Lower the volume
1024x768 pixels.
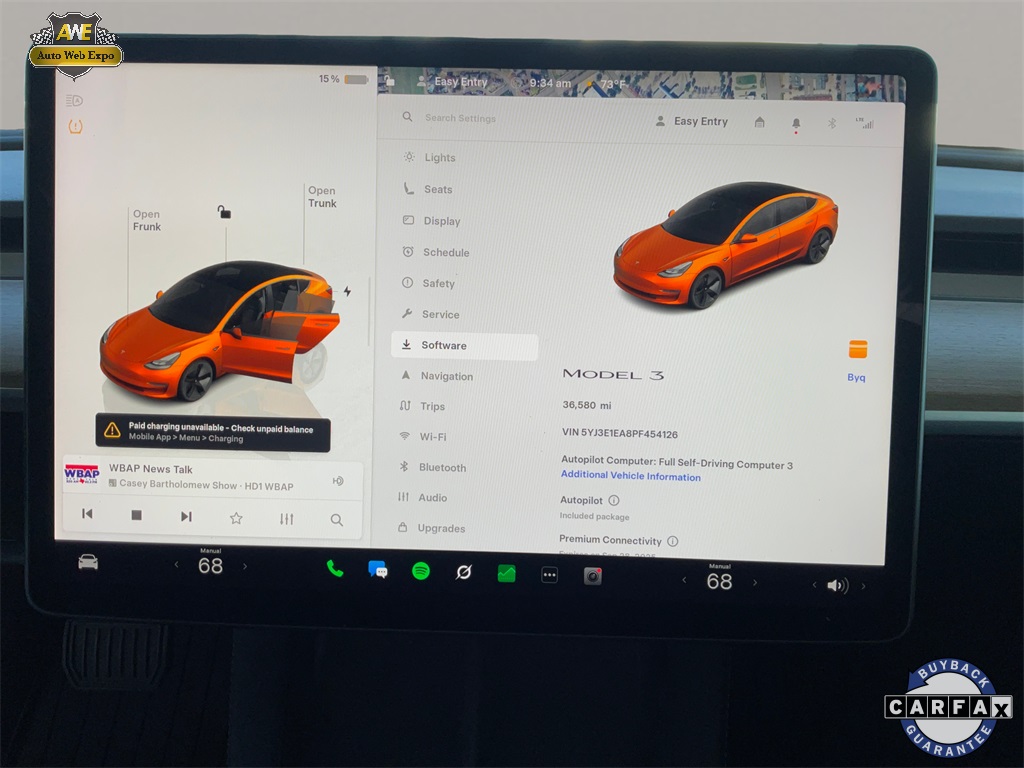click(814, 584)
